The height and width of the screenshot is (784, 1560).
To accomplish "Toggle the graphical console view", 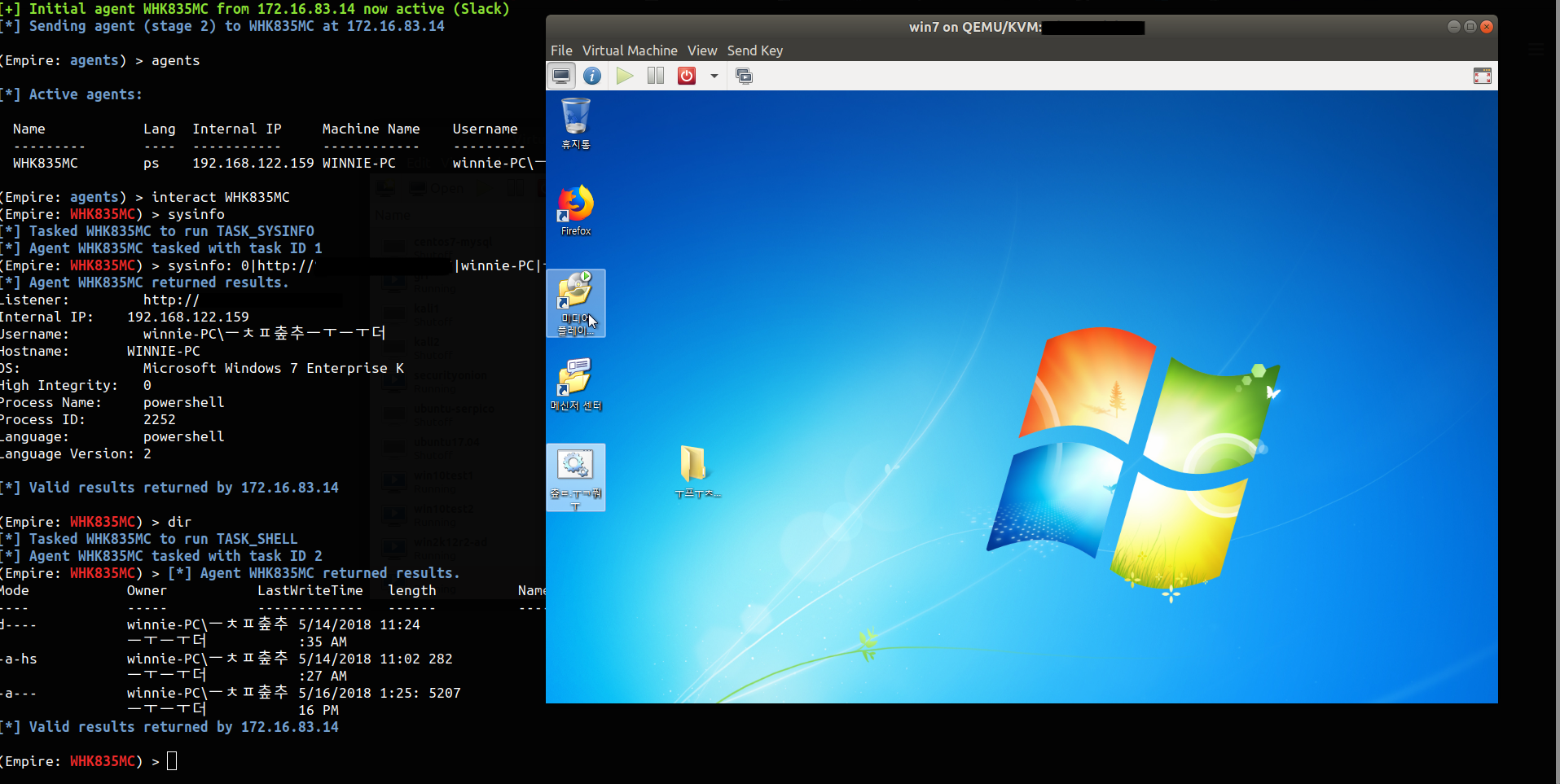I will click(x=560, y=76).
